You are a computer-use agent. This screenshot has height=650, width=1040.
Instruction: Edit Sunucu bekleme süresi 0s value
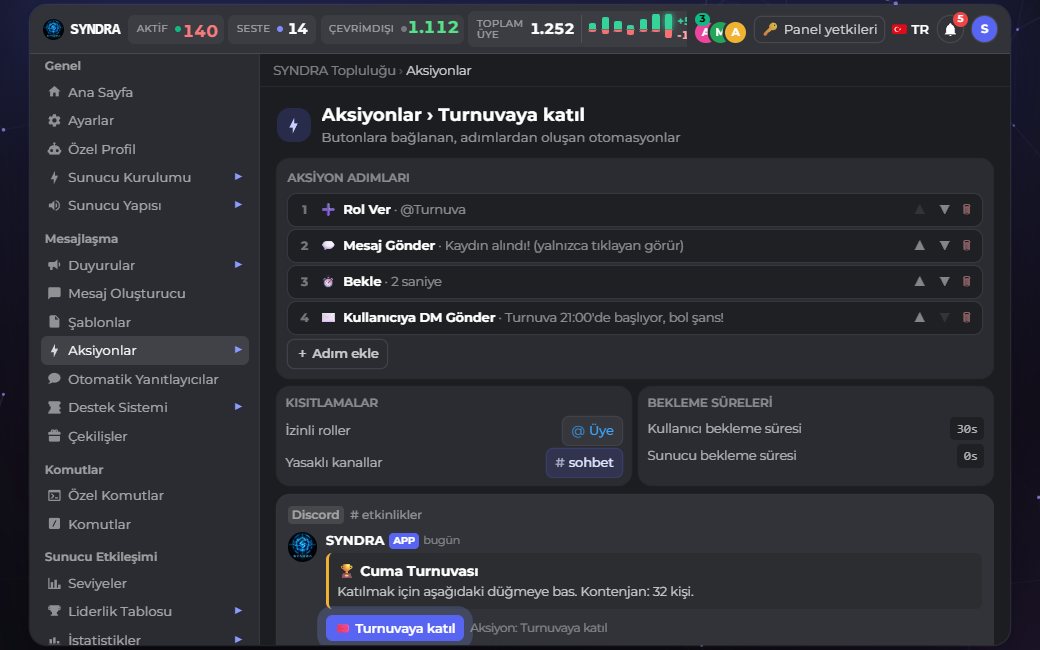pyautogui.click(x=970, y=456)
